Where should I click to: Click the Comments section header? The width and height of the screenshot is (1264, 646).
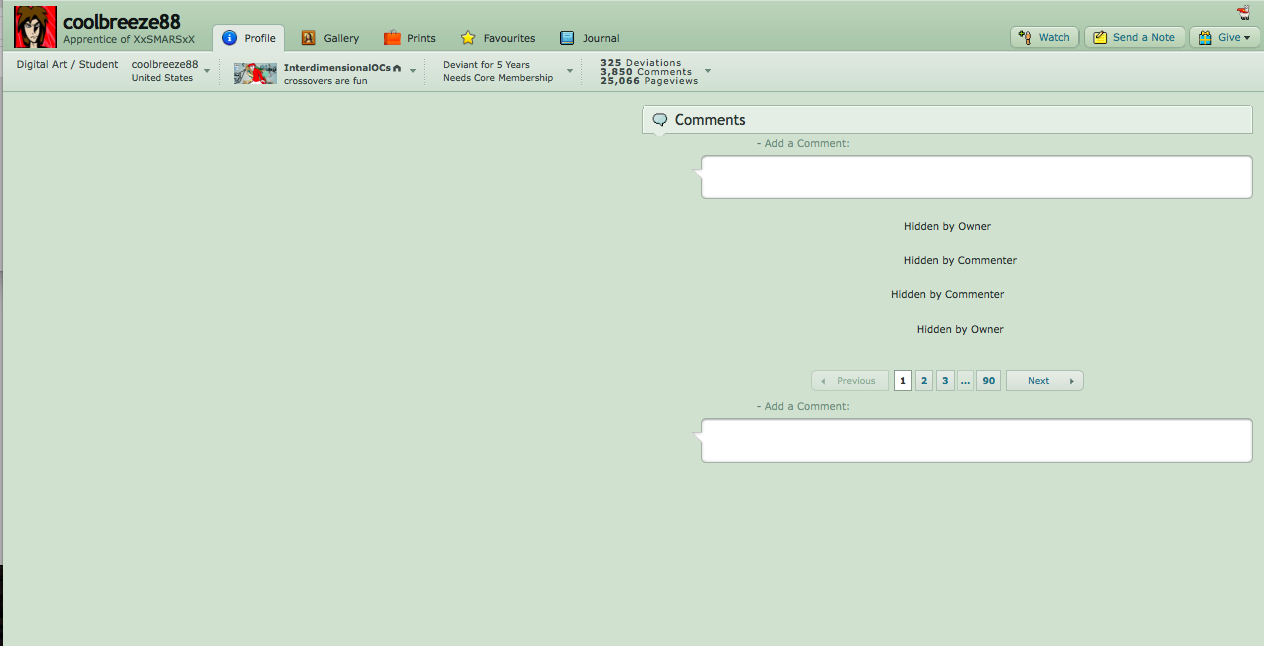click(x=947, y=120)
